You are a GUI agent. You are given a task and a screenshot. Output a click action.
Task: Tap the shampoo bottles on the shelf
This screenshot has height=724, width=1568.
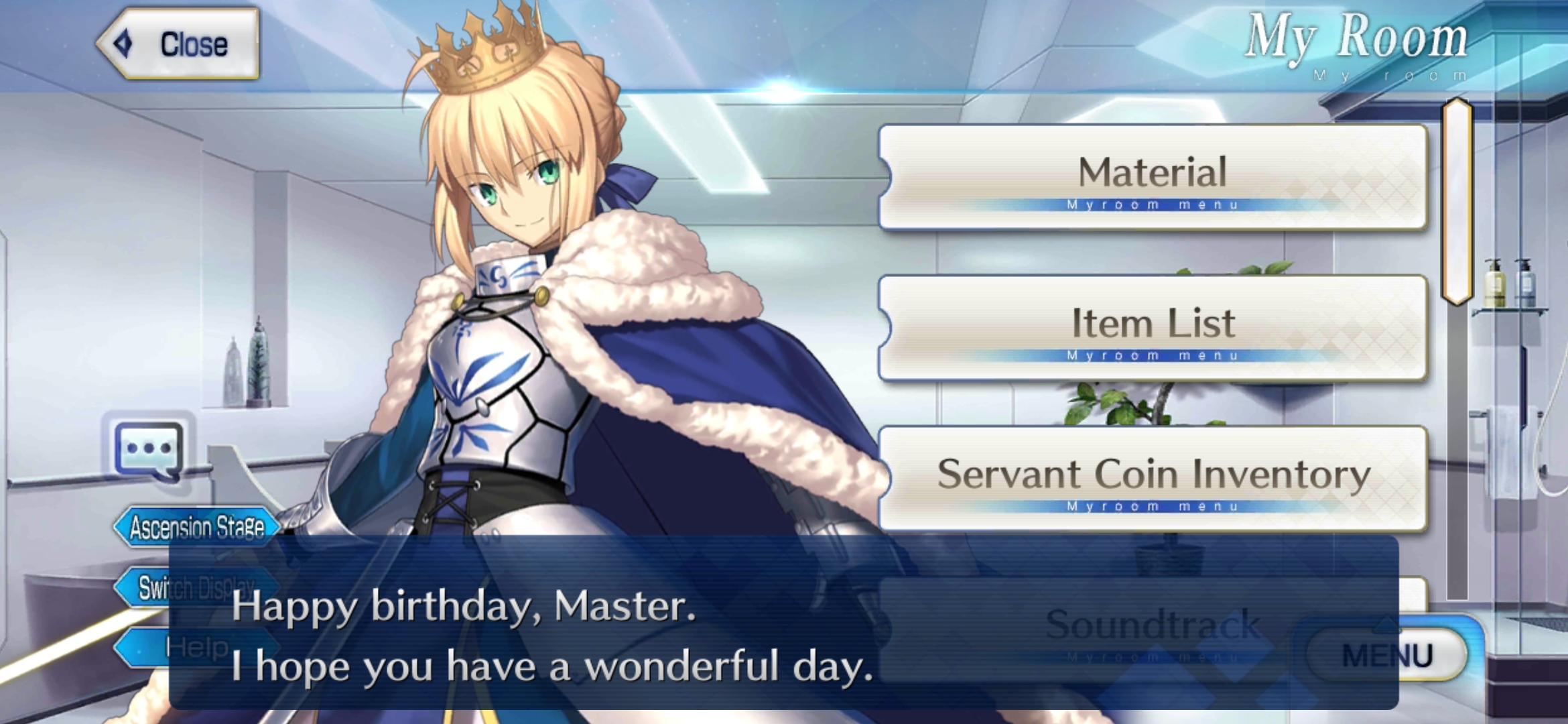[x=1510, y=283]
